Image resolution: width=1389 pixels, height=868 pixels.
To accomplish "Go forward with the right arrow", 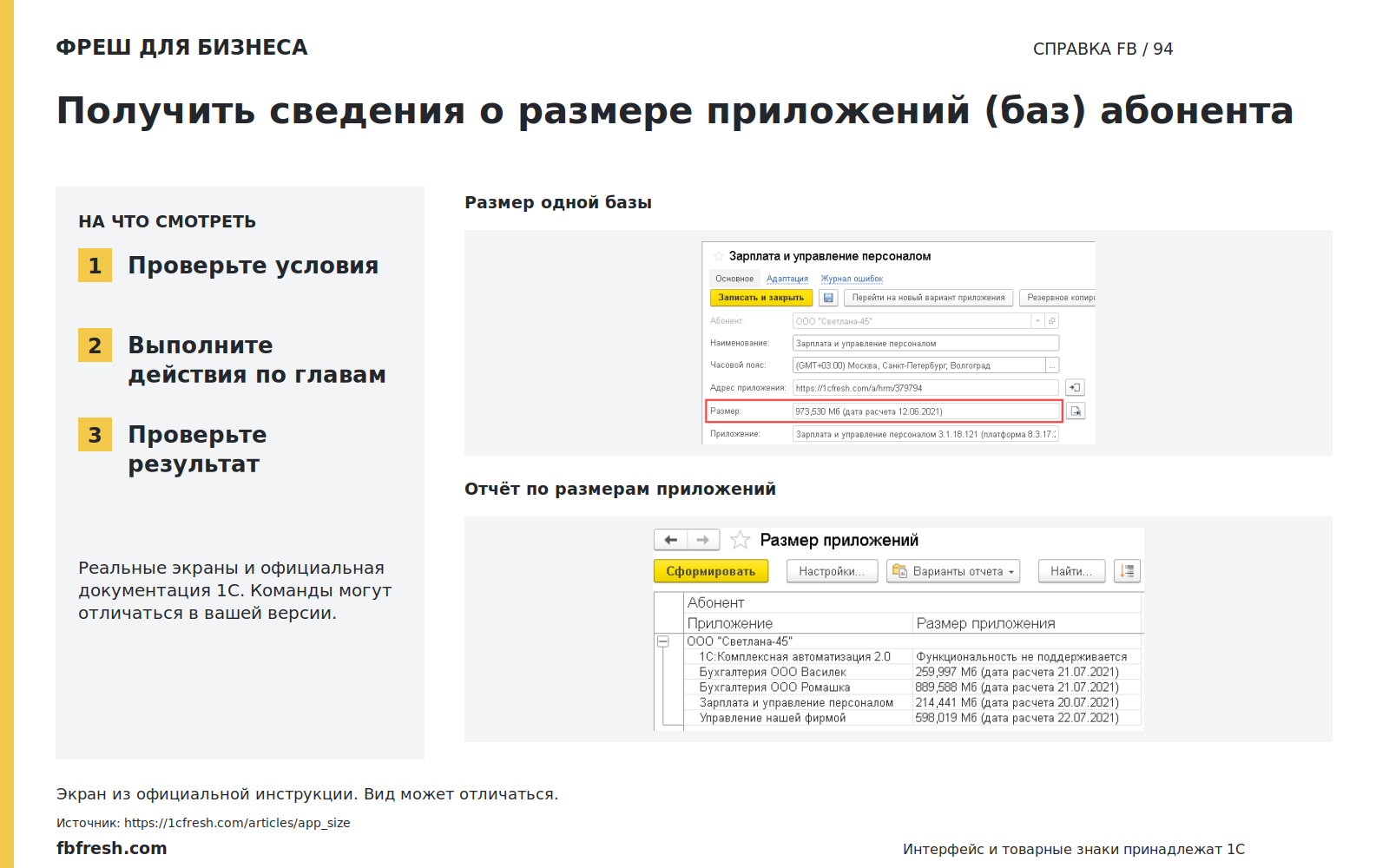I will click(703, 540).
